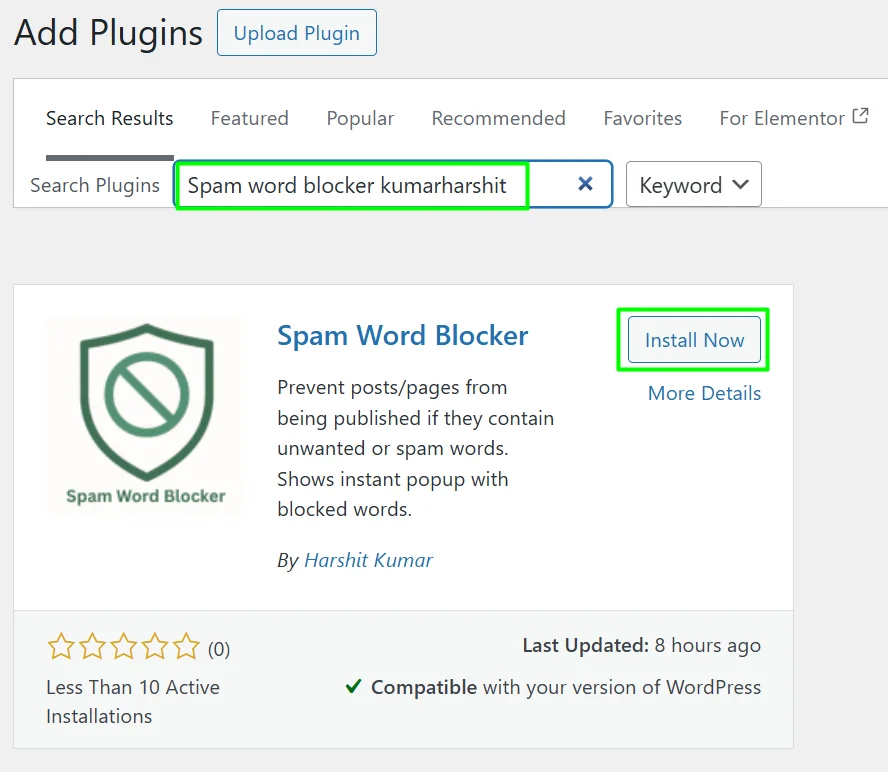Open the Keyword filter dropdown arrow
The width and height of the screenshot is (888, 772).
click(738, 184)
